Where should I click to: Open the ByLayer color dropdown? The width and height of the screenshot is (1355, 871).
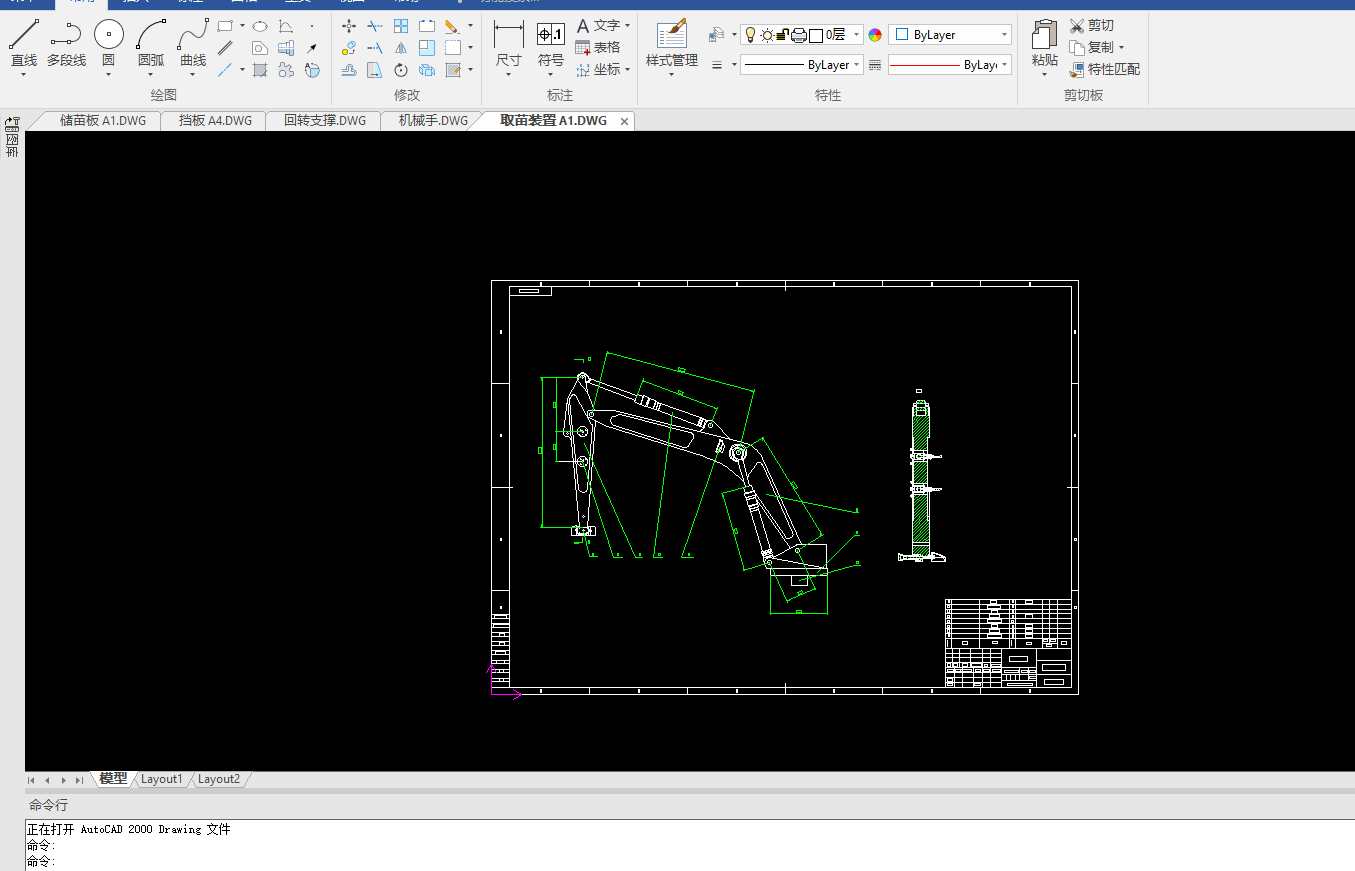pyautogui.click(x=1004, y=35)
